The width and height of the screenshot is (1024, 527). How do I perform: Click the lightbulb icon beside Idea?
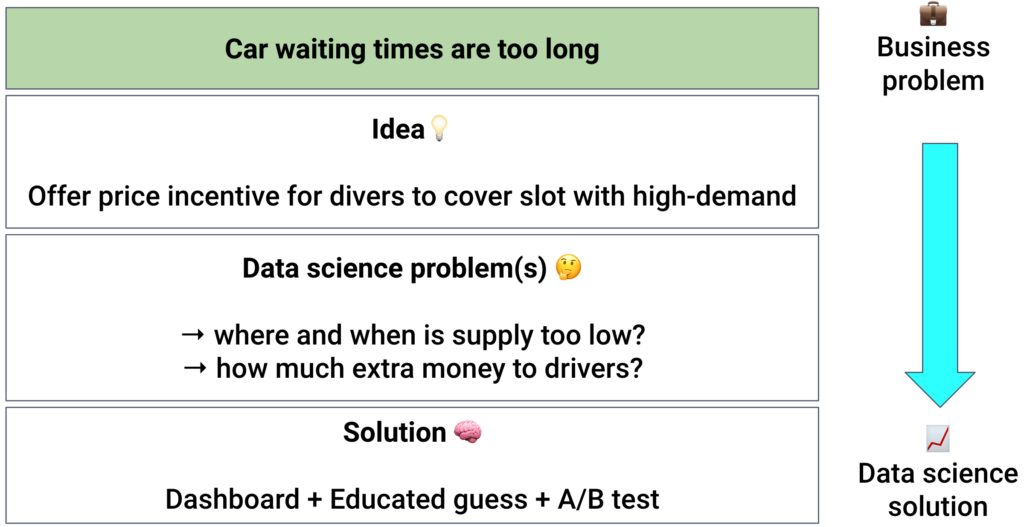(x=439, y=129)
